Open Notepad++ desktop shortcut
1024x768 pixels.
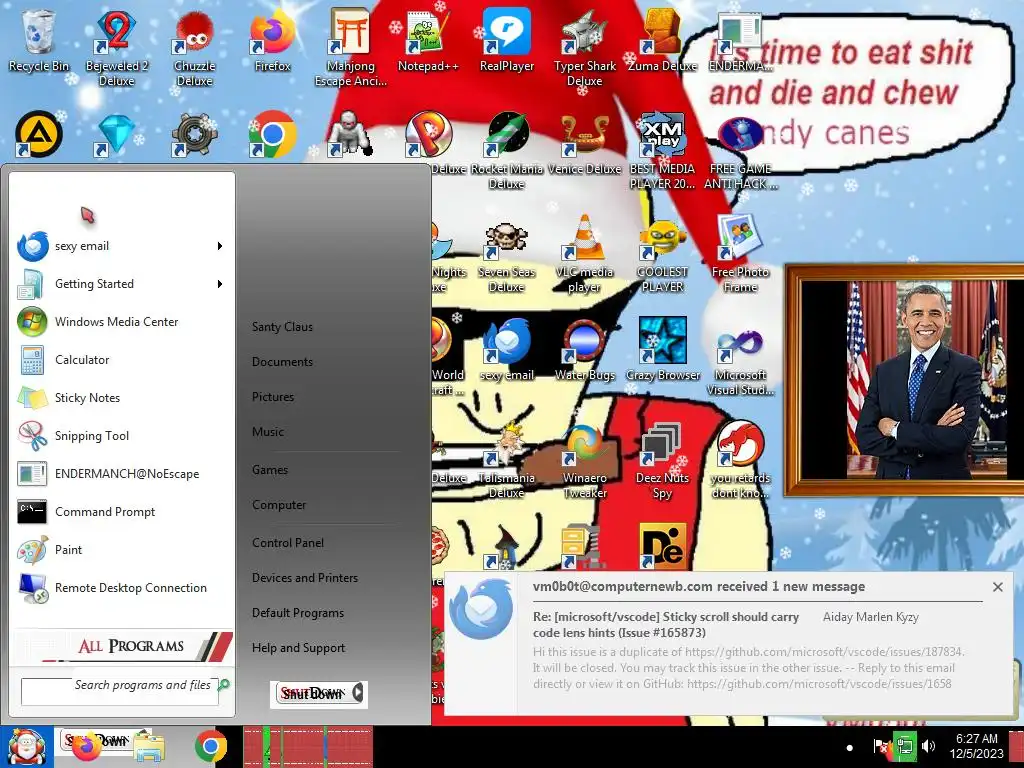pos(428,40)
